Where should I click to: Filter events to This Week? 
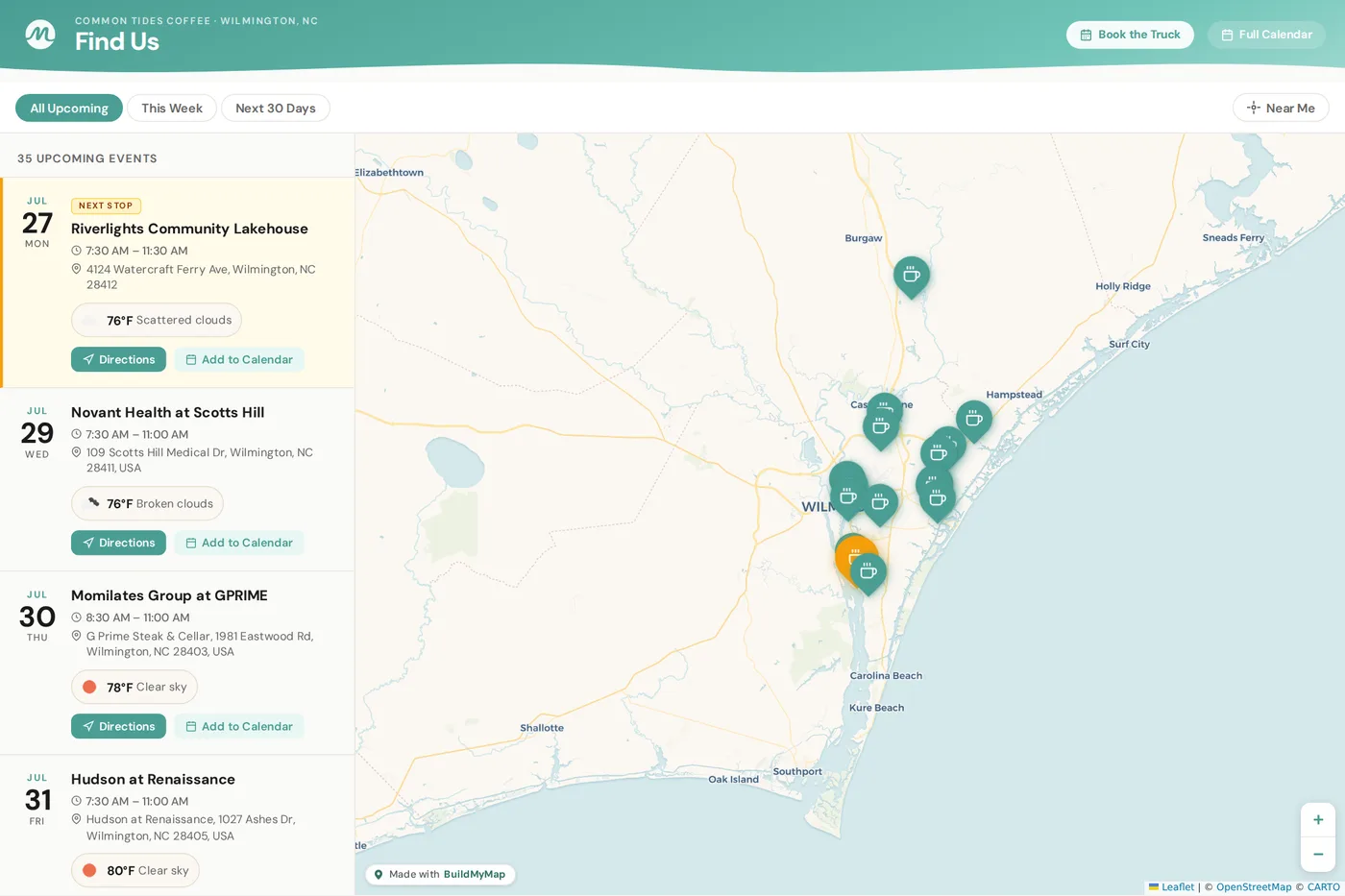coord(172,108)
